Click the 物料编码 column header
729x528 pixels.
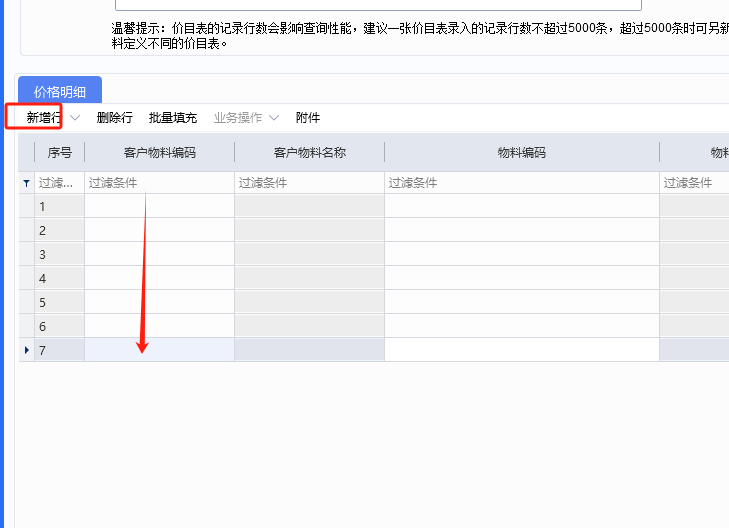pyautogui.click(x=522, y=153)
